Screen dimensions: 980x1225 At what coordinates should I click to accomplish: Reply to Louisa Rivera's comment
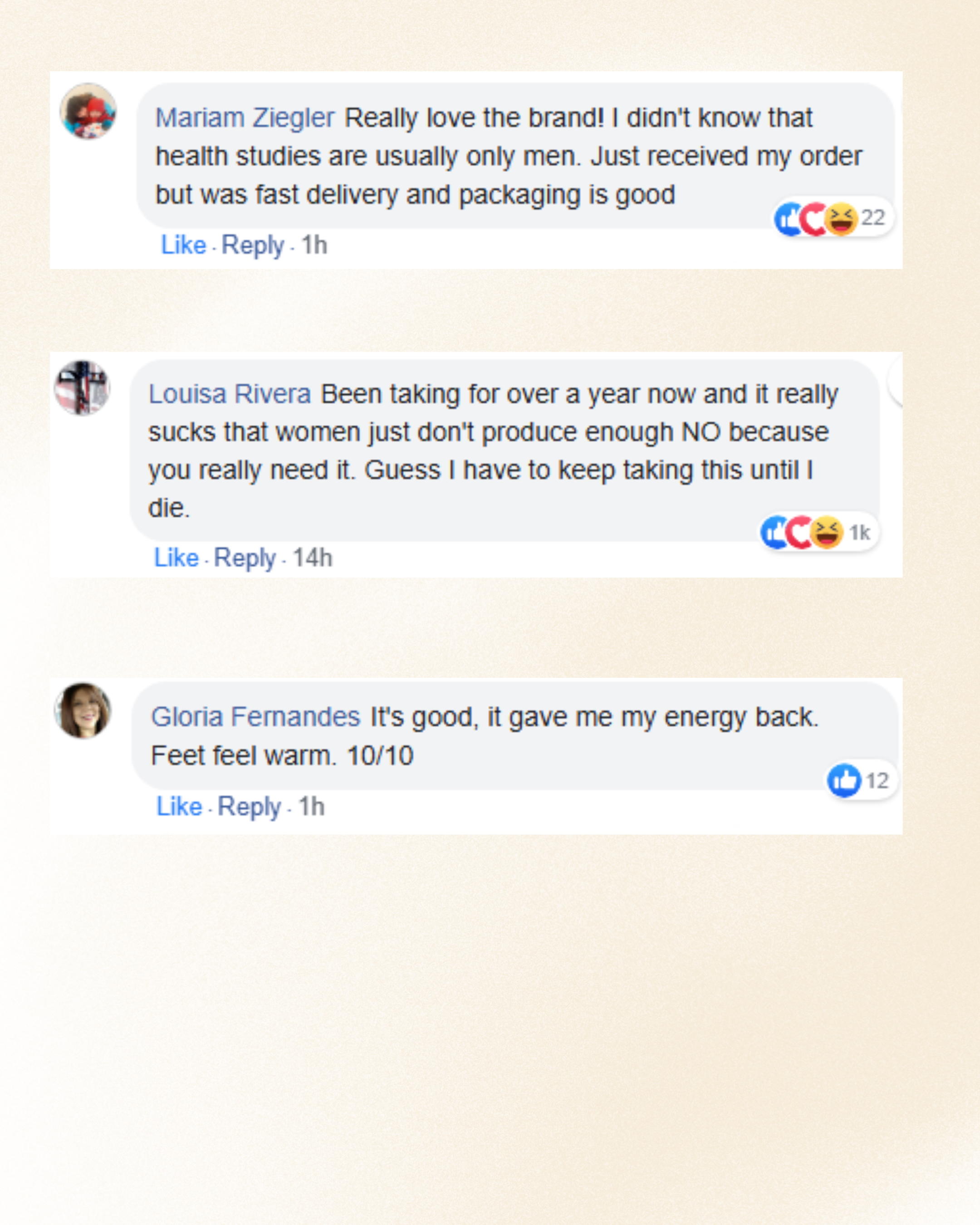tap(245, 558)
